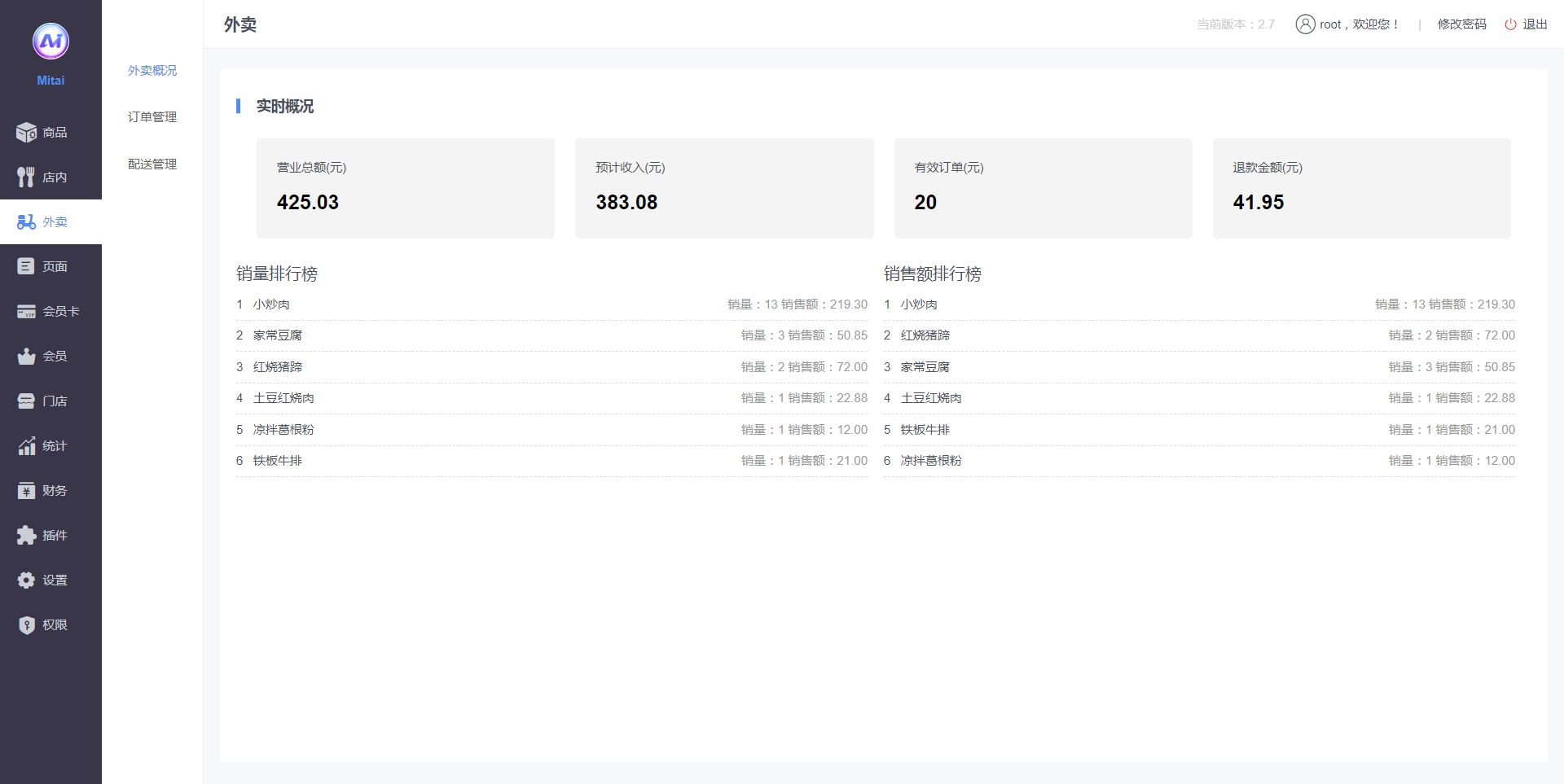Click the 权限 shield permissions icon
Screen dimensions: 1564x784
tap(26, 624)
